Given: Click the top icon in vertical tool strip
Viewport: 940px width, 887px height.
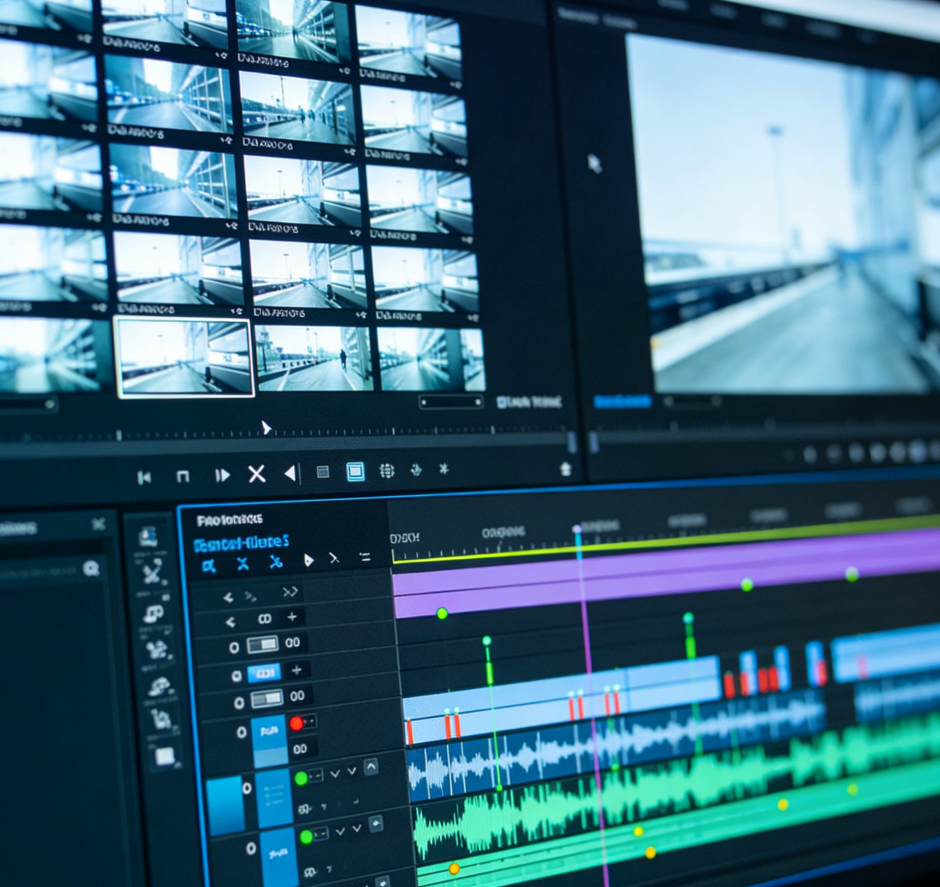Looking at the screenshot, I should 149,537.
